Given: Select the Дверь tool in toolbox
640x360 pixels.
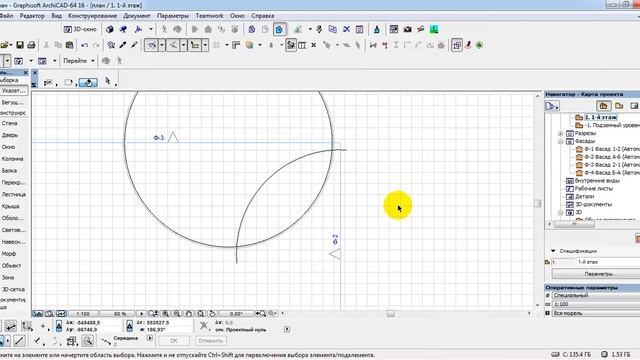Looking at the screenshot, I should (x=10, y=135).
